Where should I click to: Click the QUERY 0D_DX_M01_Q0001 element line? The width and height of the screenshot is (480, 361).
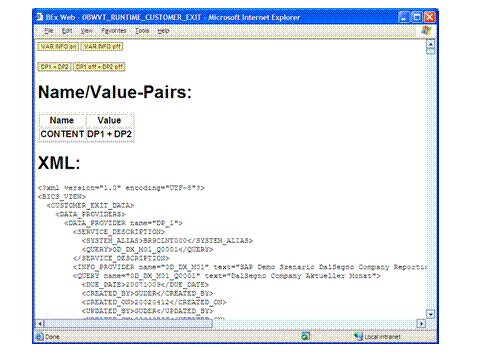(147, 249)
